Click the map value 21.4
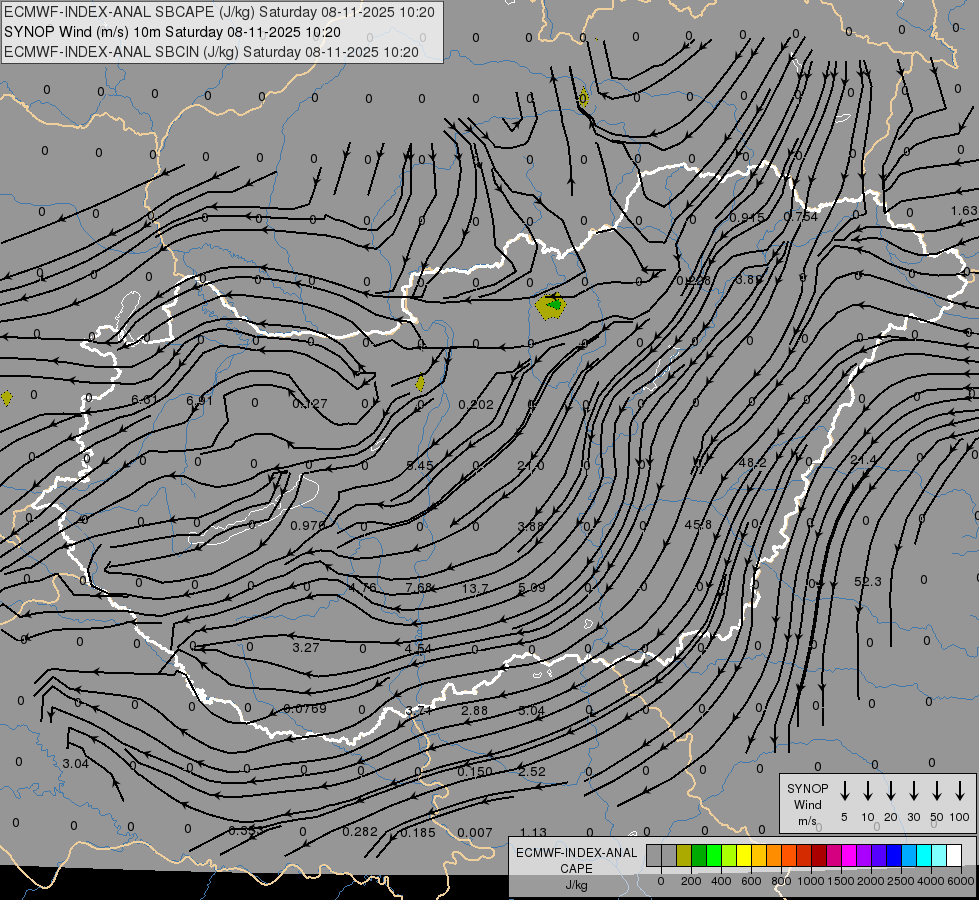The width and height of the screenshot is (979, 900). (x=863, y=460)
